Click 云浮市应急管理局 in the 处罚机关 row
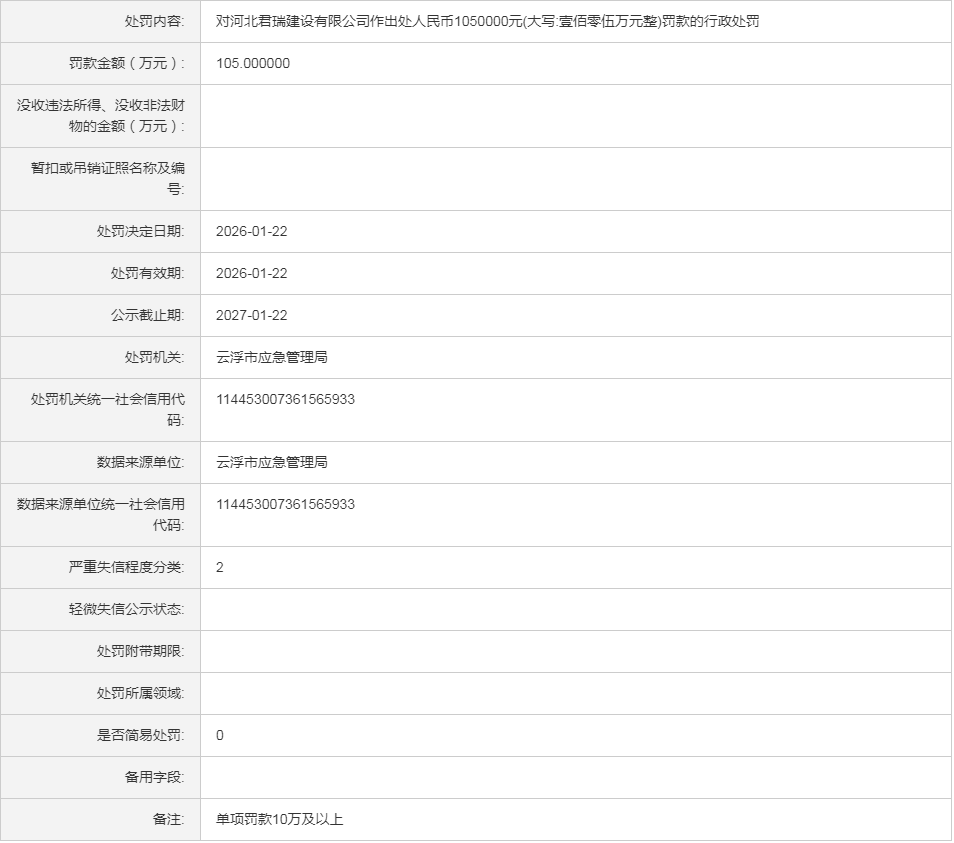The image size is (954, 843). [271, 357]
